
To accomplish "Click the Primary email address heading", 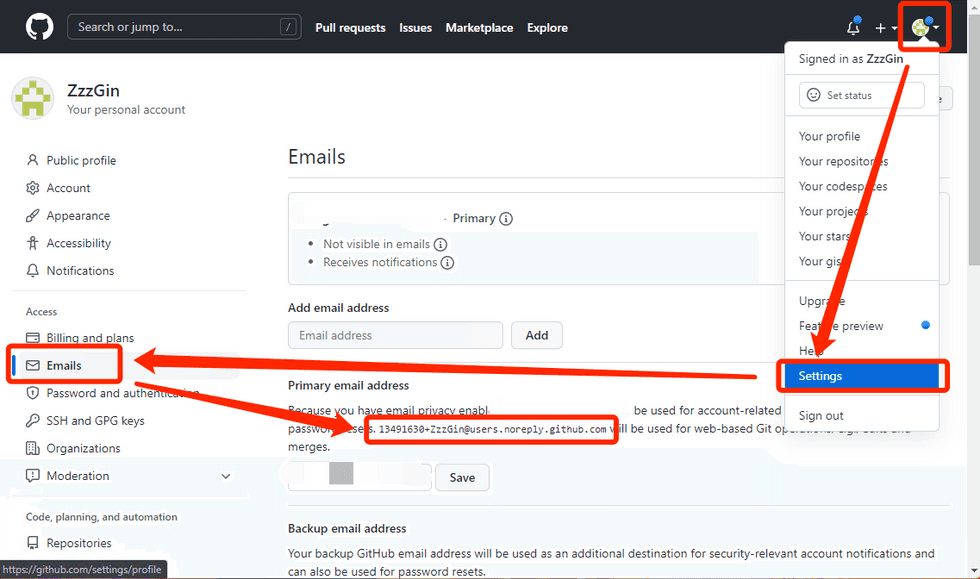I will [348, 385].
